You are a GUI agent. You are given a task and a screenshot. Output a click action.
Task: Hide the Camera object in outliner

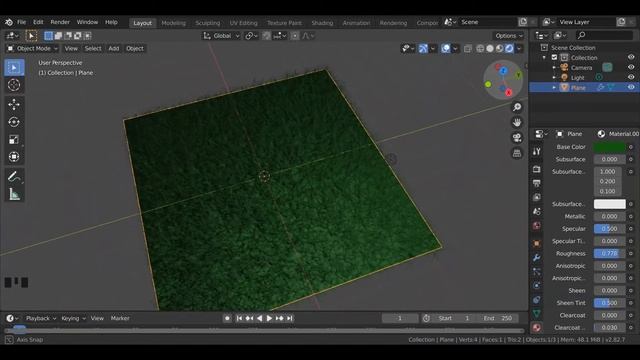coord(631,67)
